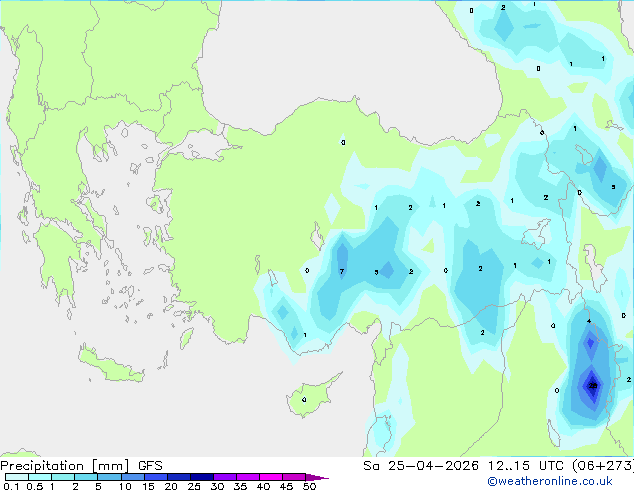This screenshot has width=634, height=490.
Task: Click the island of Crete on map
Action: [111, 366]
